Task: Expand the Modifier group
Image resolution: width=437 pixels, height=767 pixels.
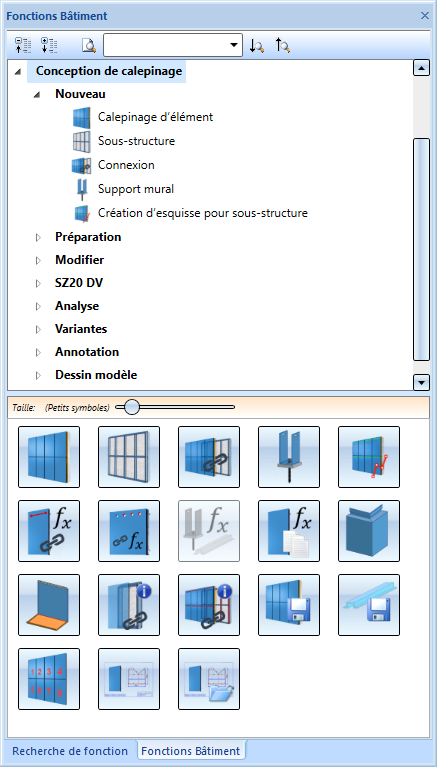Action: [x=39, y=260]
